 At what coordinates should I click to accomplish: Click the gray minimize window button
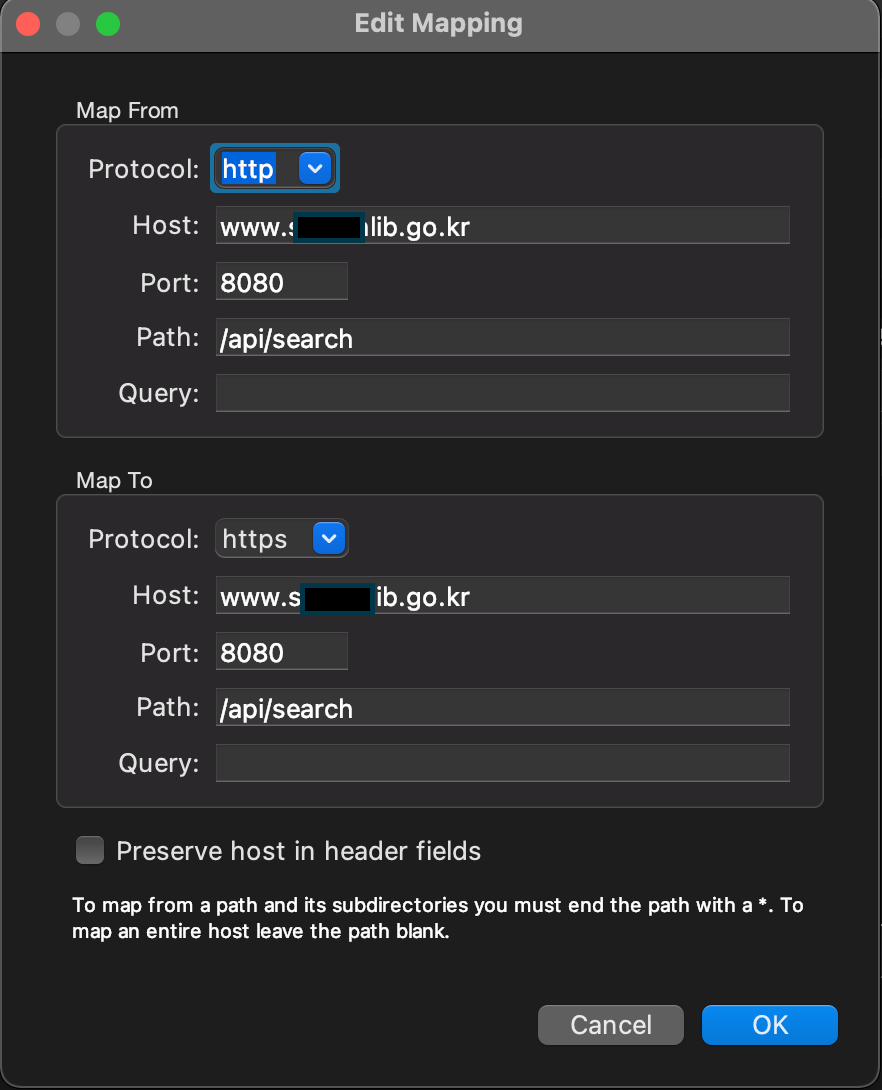point(68,24)
